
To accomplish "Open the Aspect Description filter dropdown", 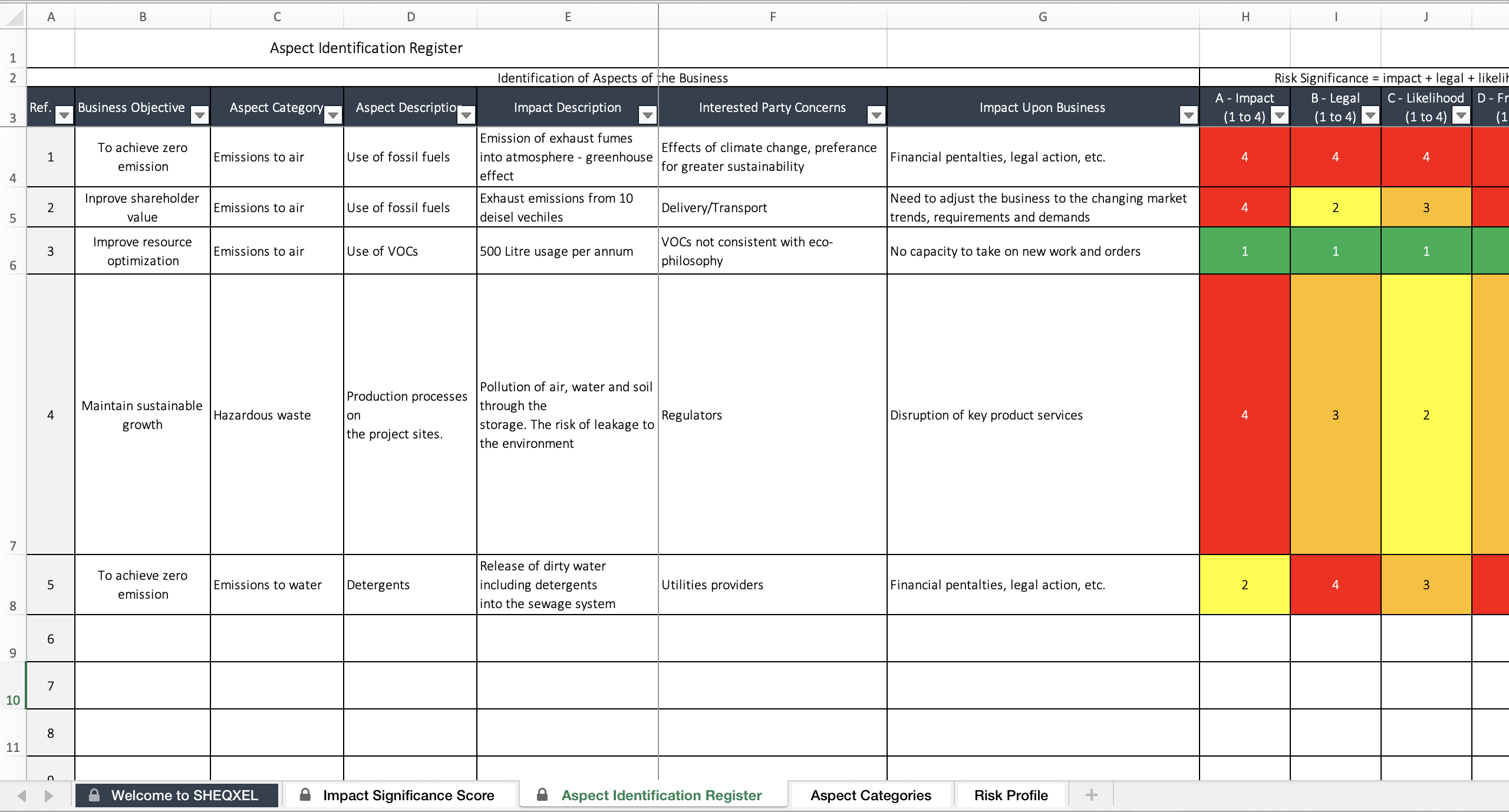I will click(x=466, y=115).
